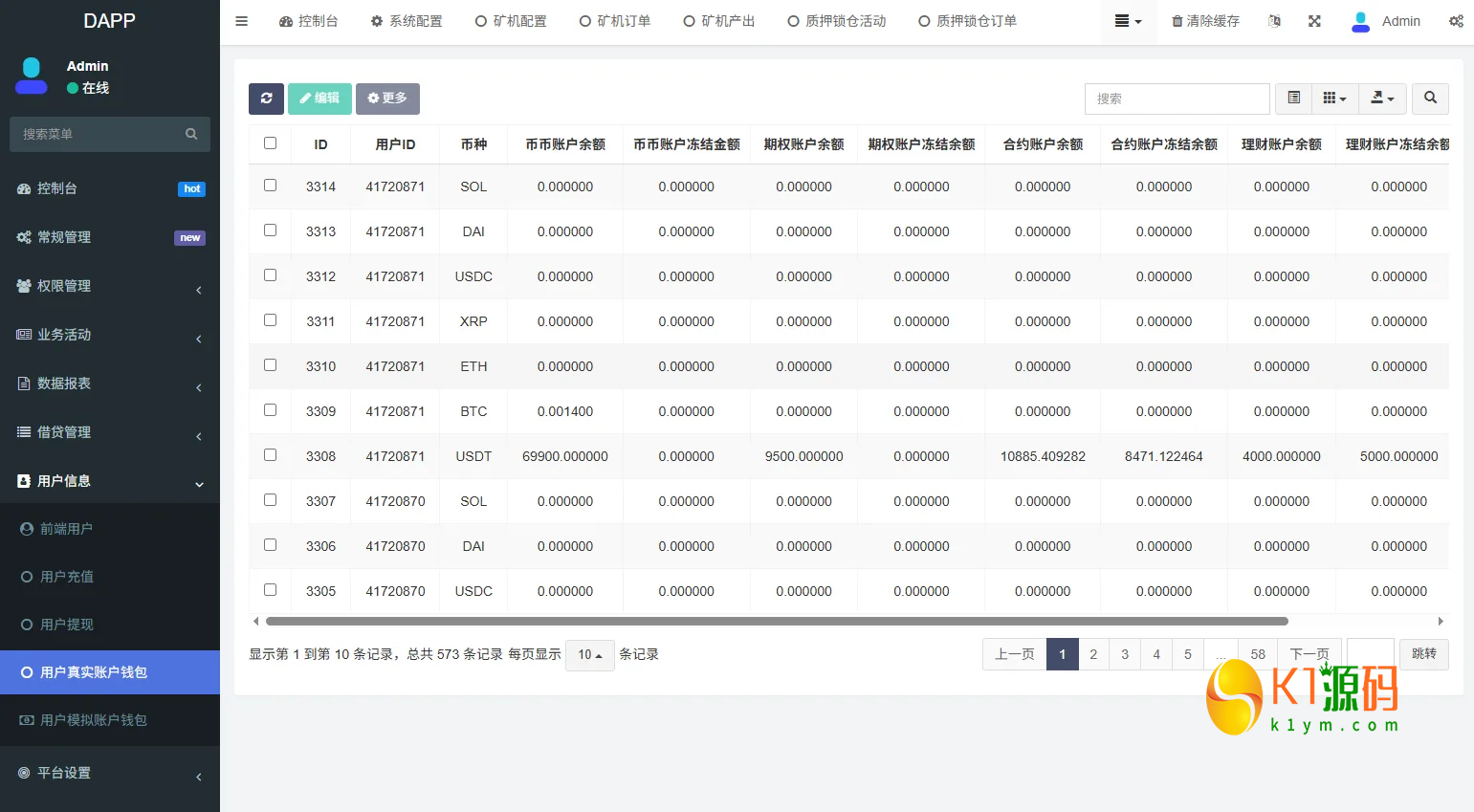Click the 编辑 edit button
This screenshot has width=1474, height=812.
click(319, 99)
